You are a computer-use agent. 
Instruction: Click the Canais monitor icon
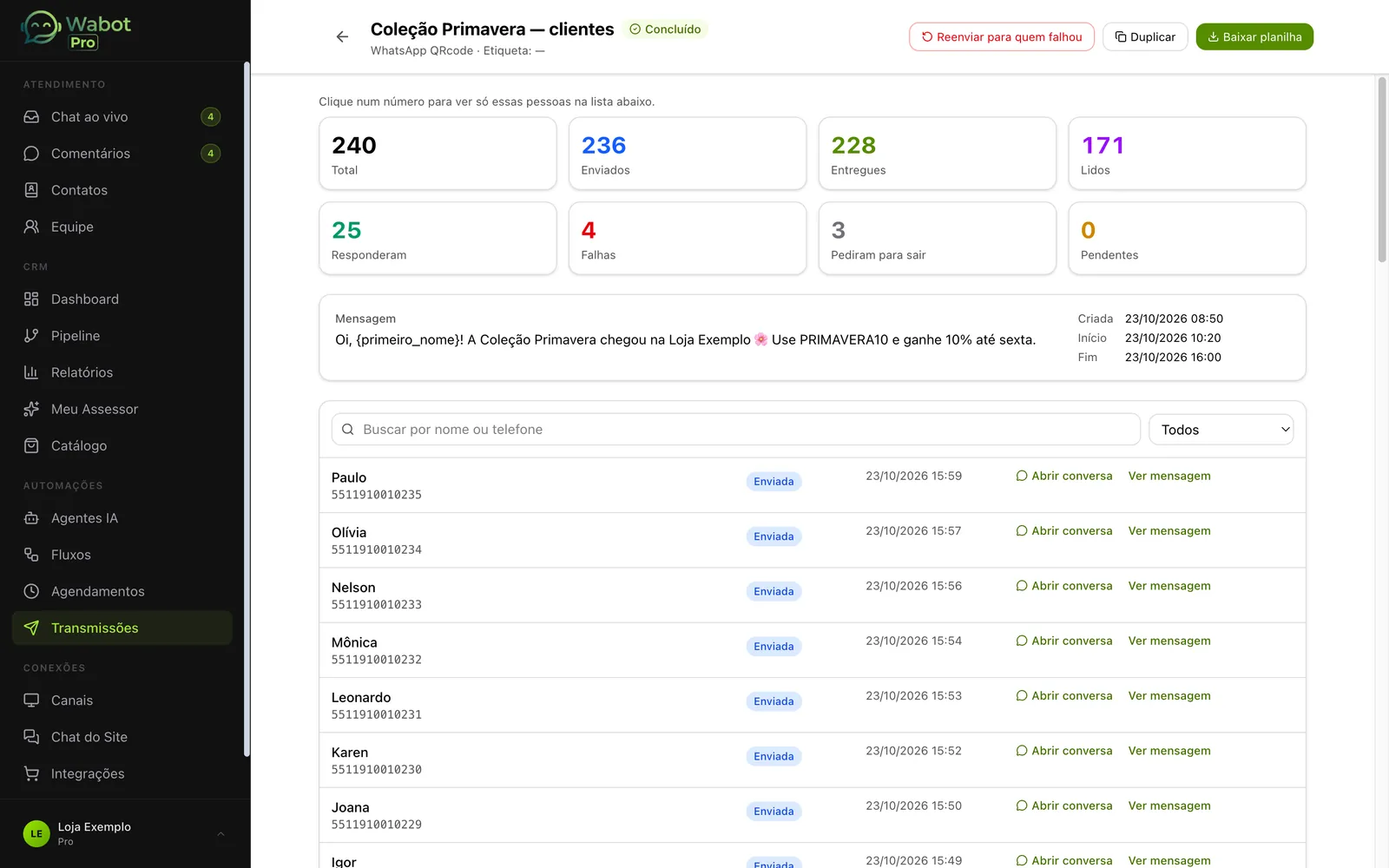(x=31, y=700)
